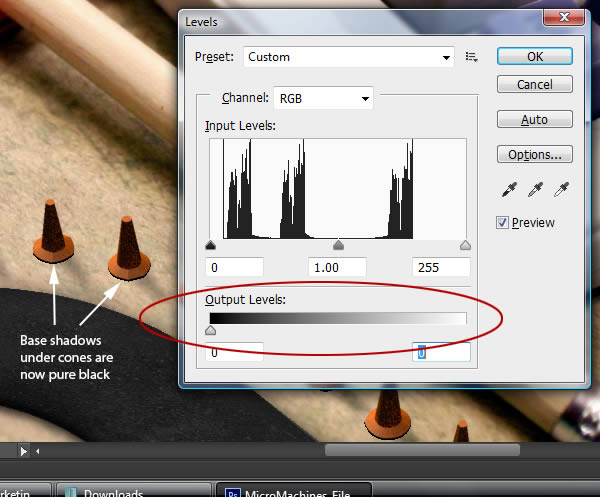
Task: Click the Options... button
Action: tap(535, 154)
